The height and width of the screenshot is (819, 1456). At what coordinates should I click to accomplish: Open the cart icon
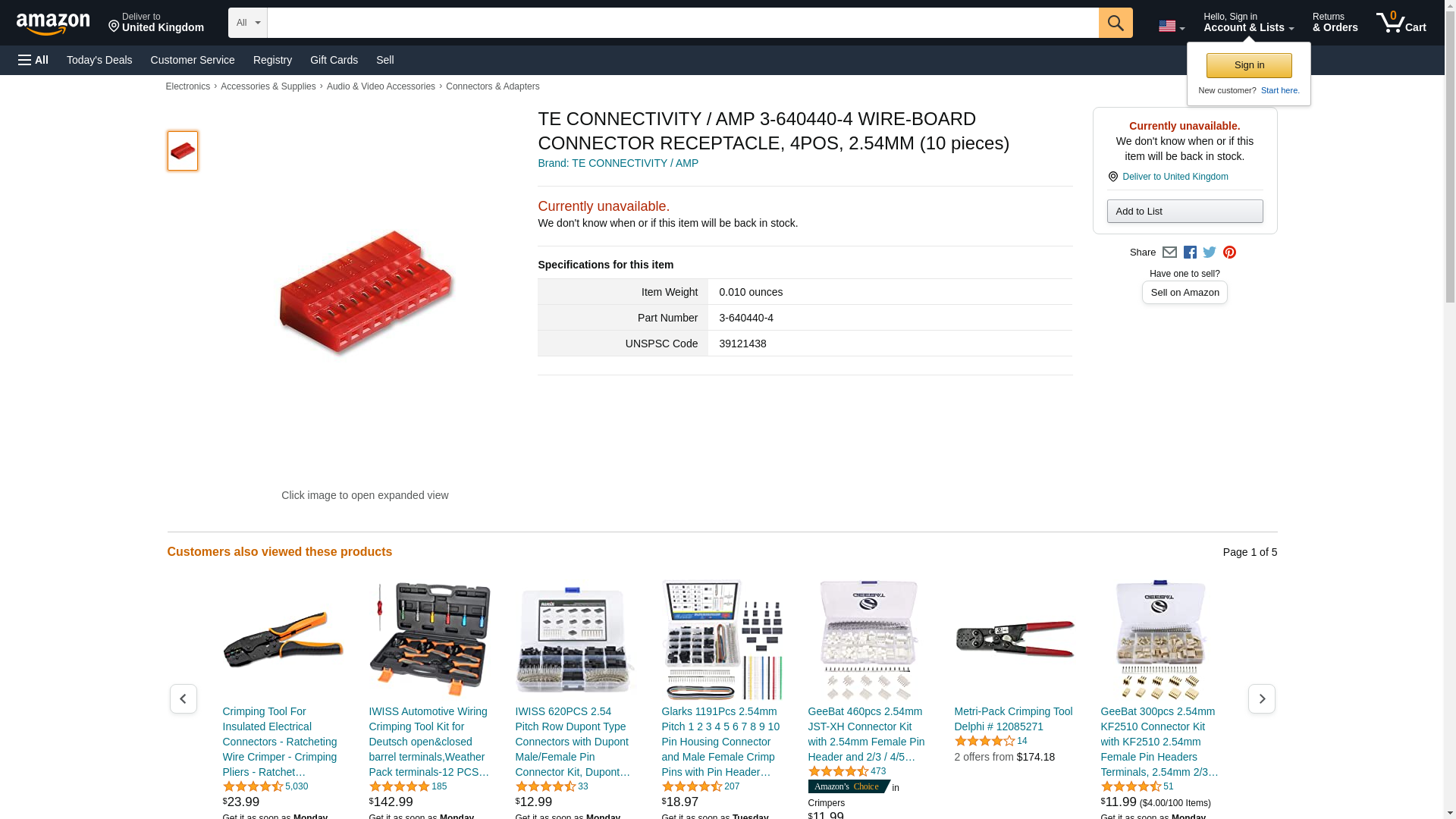[x=1401, y=23]
